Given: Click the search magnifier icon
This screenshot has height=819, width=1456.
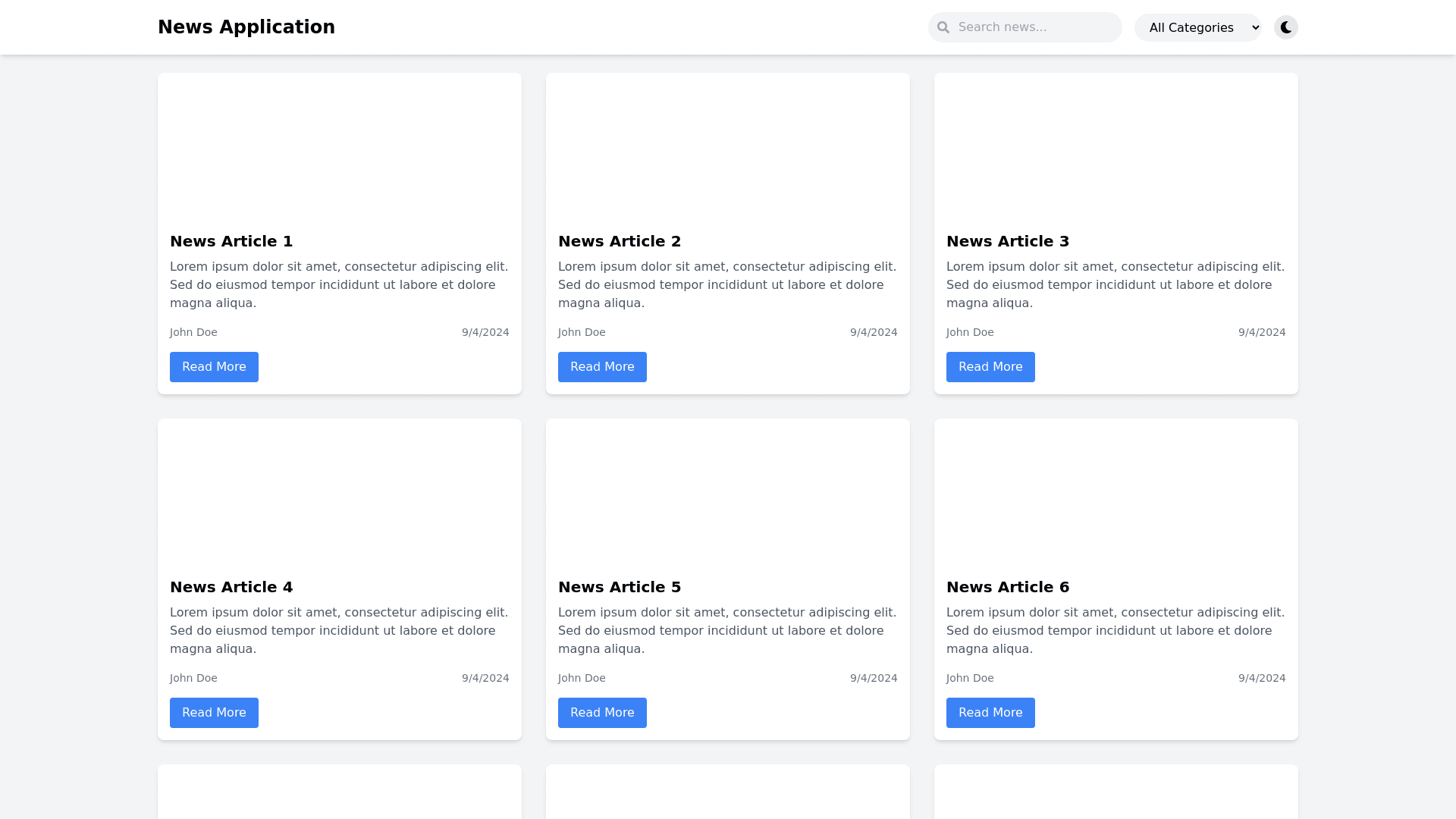Looking at the screenshot, I should [943, 27].
